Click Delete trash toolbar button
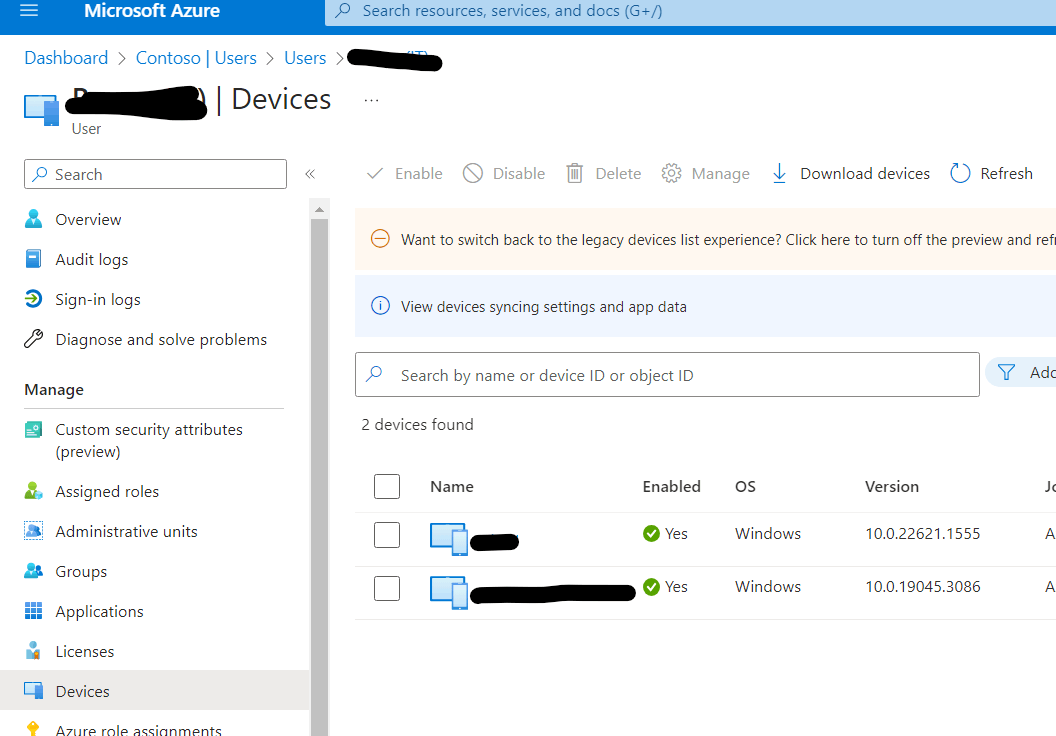Screen dimensions: 1056x736 click(603, 174)
